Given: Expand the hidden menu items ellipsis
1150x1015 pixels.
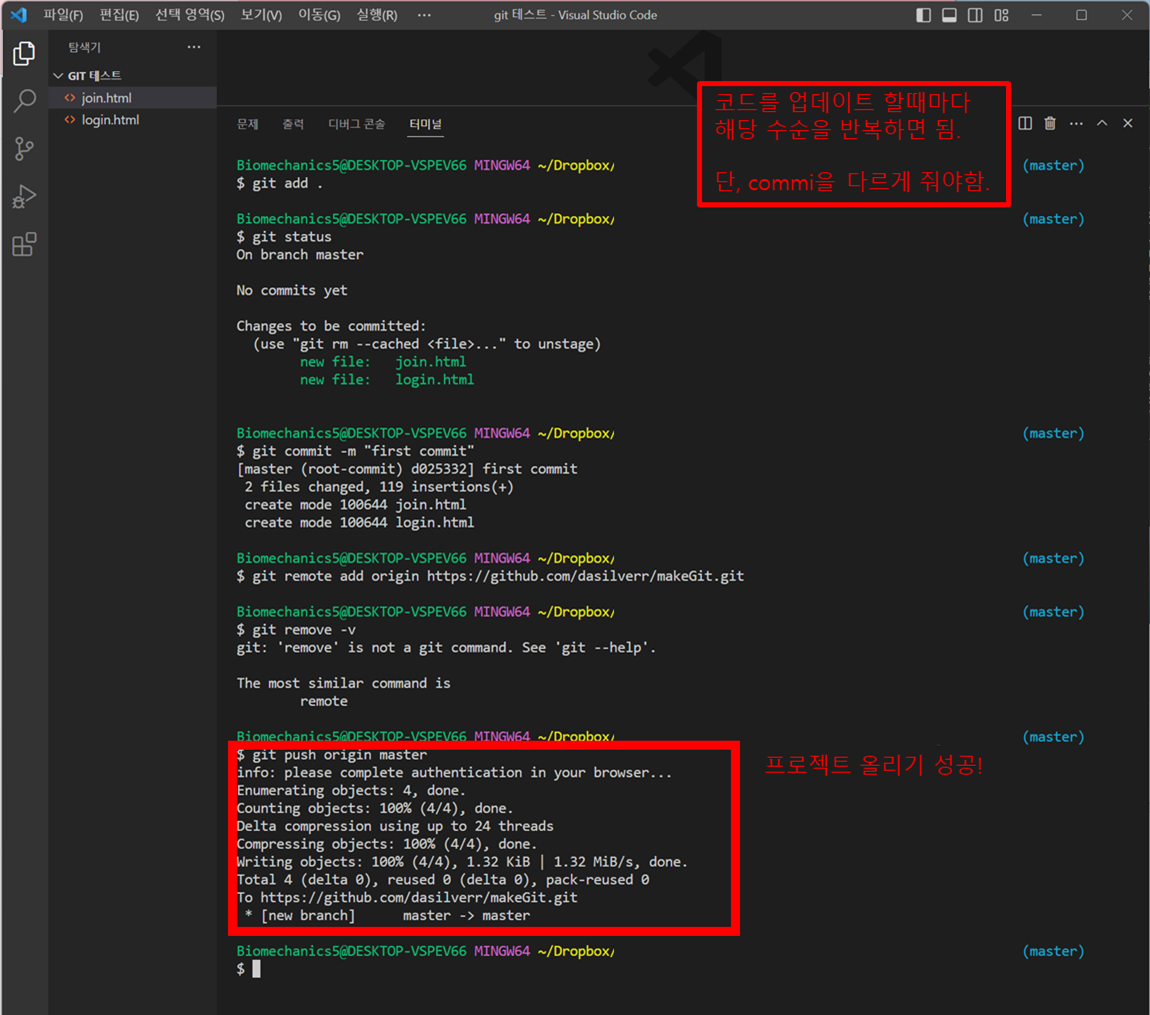Looking at the screenshot, I should click(424, 15).
